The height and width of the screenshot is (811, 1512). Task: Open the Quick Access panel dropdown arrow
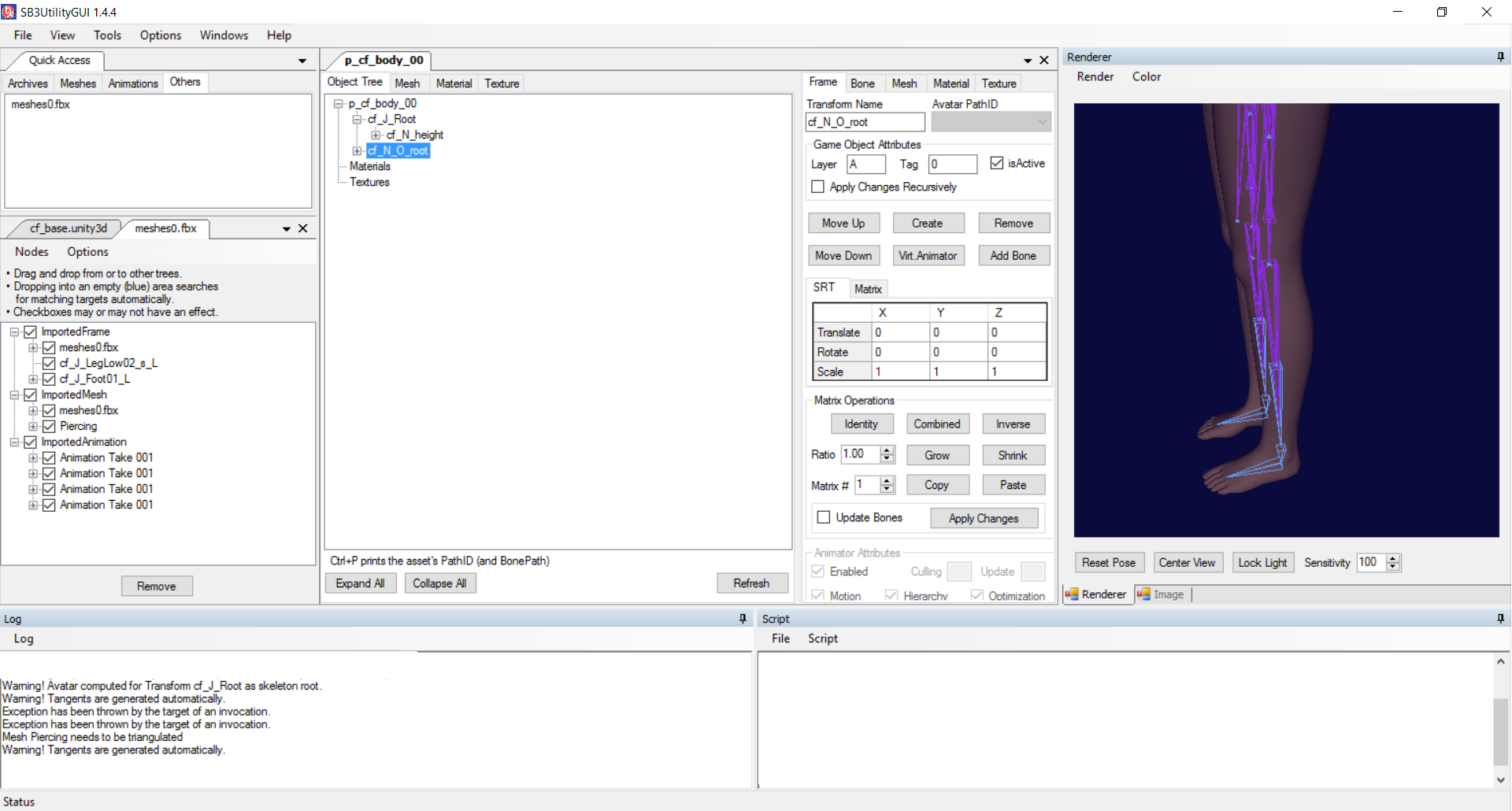click(302, 61)
